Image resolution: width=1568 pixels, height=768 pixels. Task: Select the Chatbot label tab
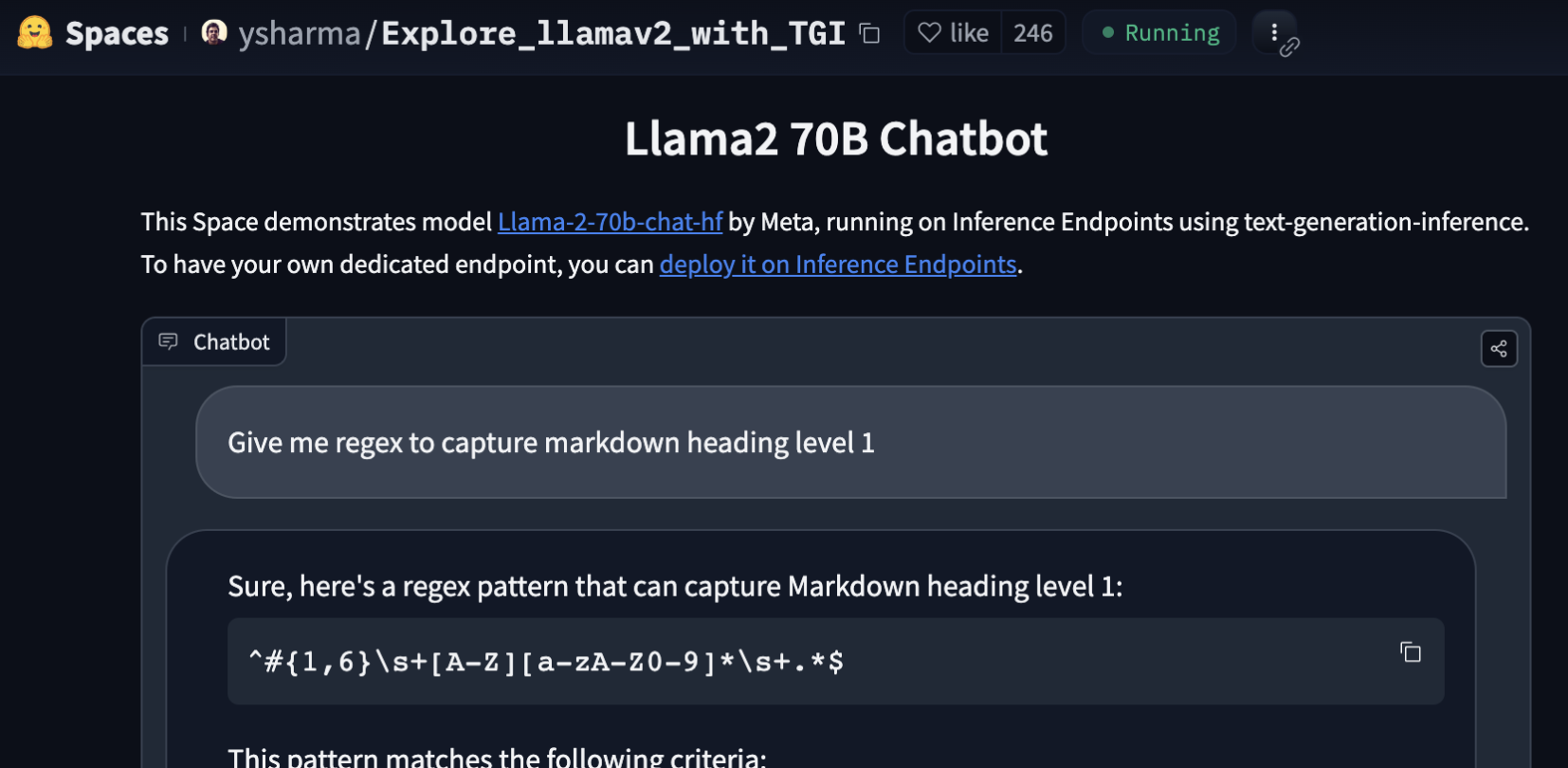231,342
